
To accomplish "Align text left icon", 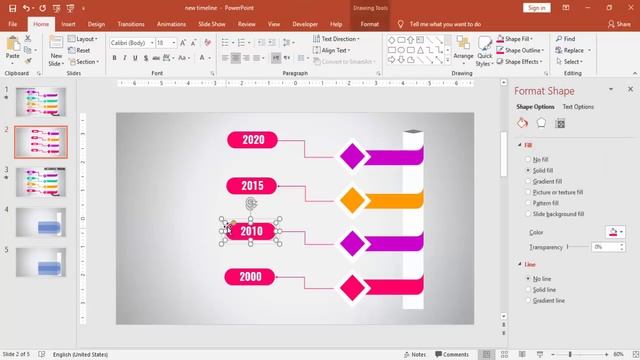I will tap(225, 58).
